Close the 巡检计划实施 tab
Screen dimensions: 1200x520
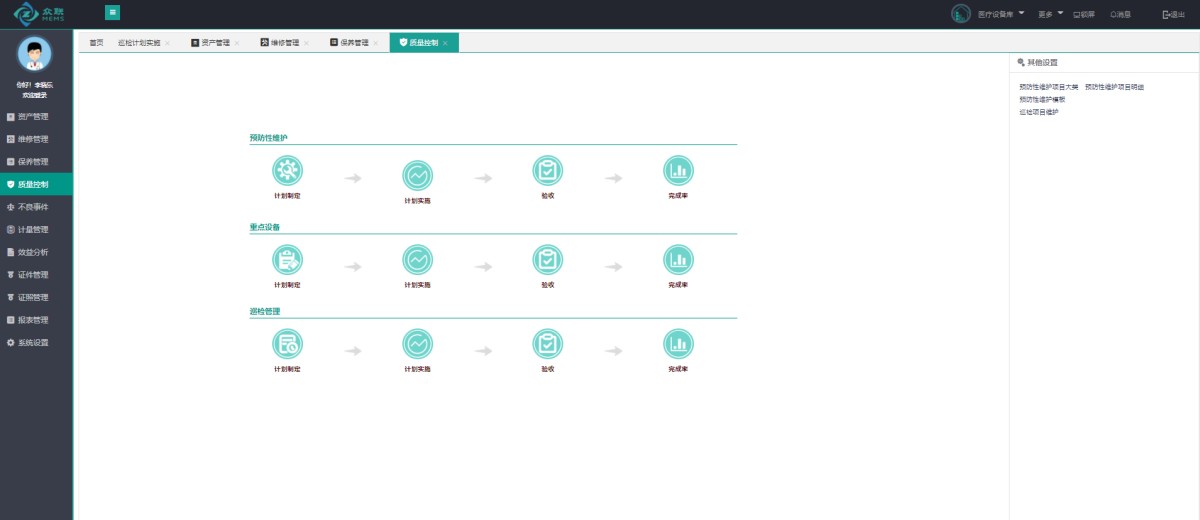167,43
